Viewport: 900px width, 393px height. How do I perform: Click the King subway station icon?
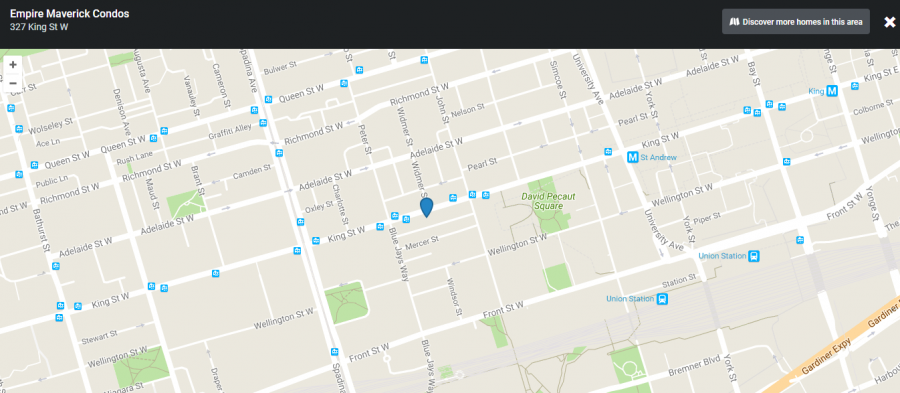pos(832,91)
